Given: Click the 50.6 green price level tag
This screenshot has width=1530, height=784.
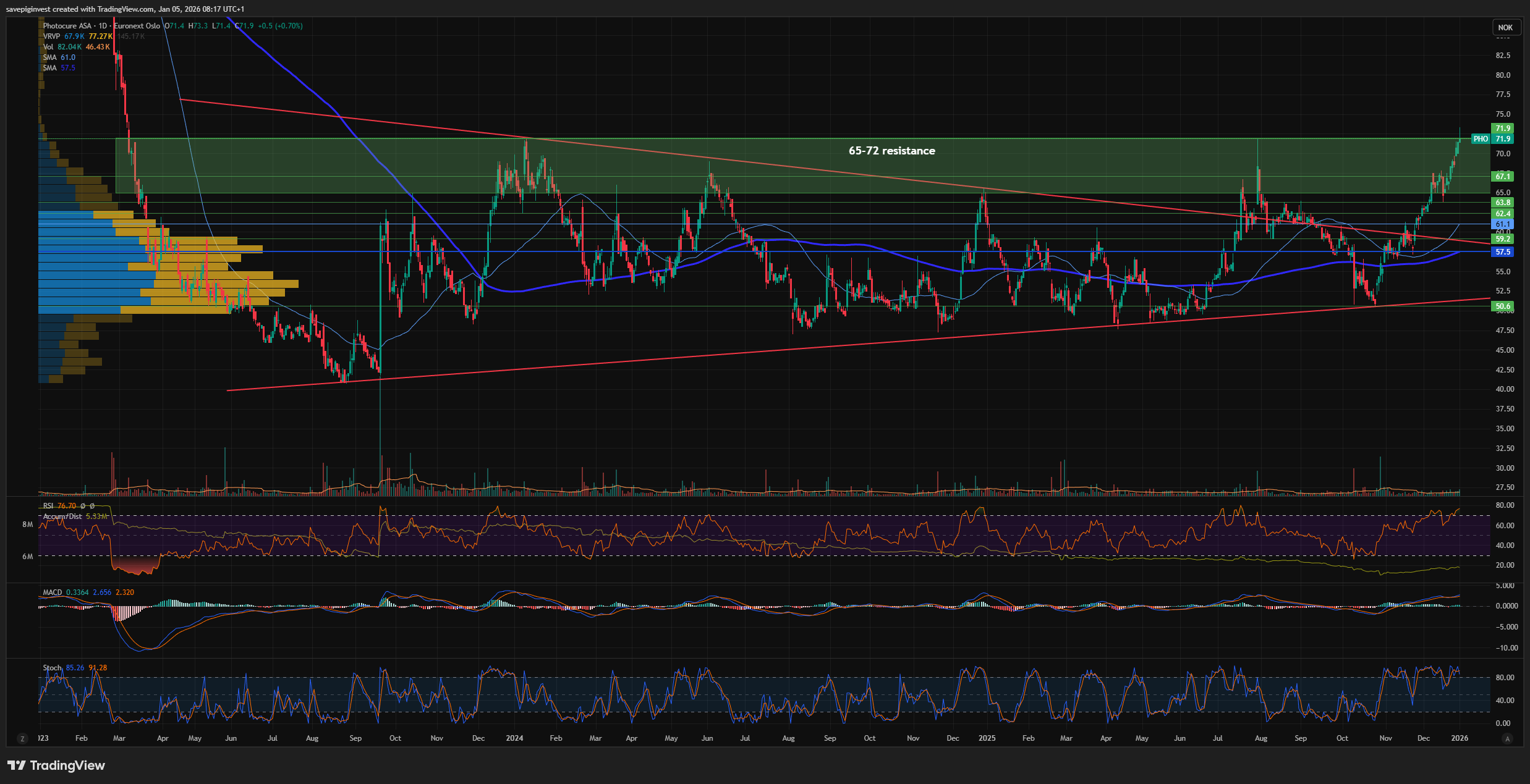Looking at the screenshot, I should 1503,306.
